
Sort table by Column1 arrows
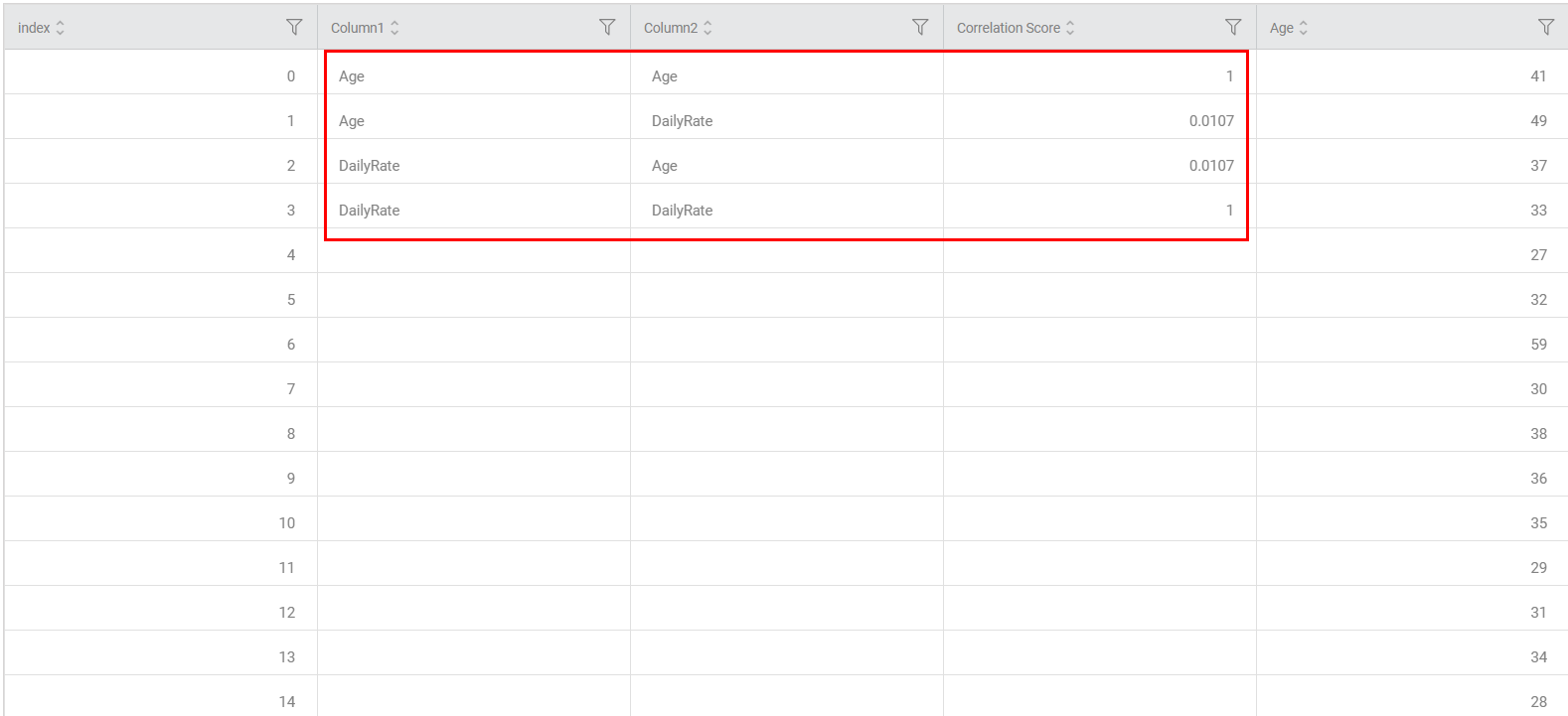(x=394, y=28)
